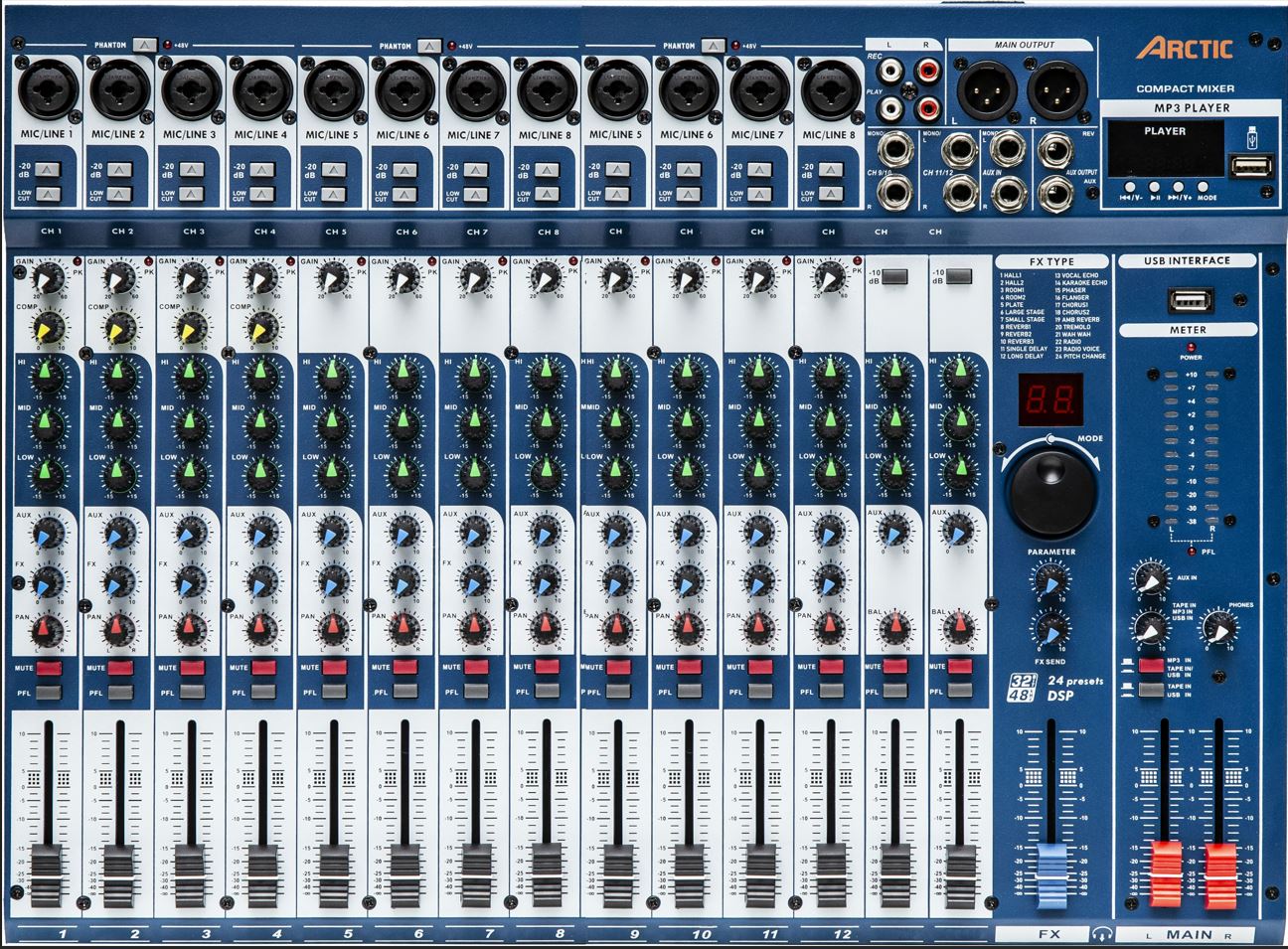The height and width of the screenshot is (949, 1288).
Task: Click the USB port under USB INTERFACE
Action: [1188, 298]
